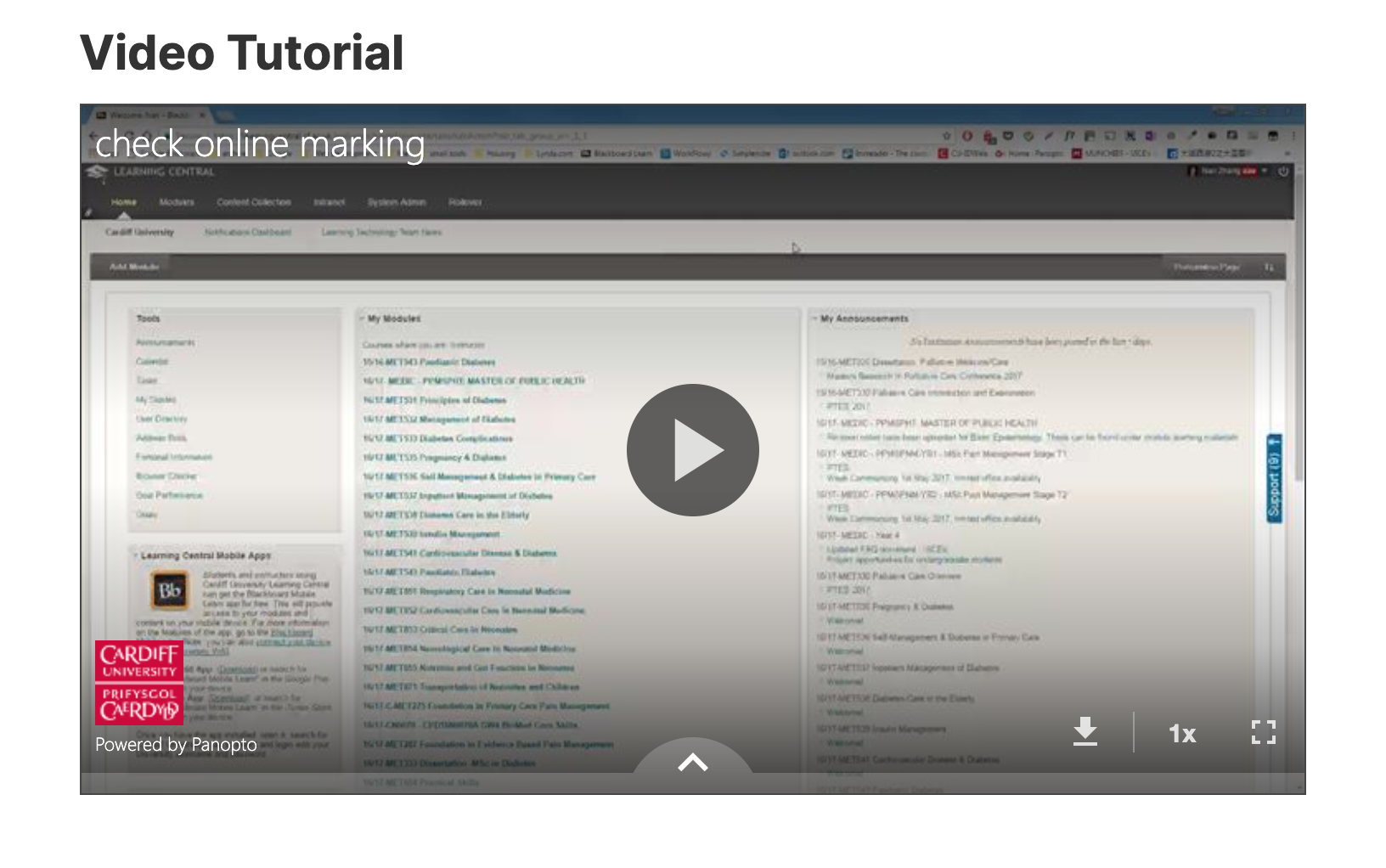The height and width of the screenshot is (868, 1386).
Task: Open the "check online marking" video title
Action: [x=260, y=144]
